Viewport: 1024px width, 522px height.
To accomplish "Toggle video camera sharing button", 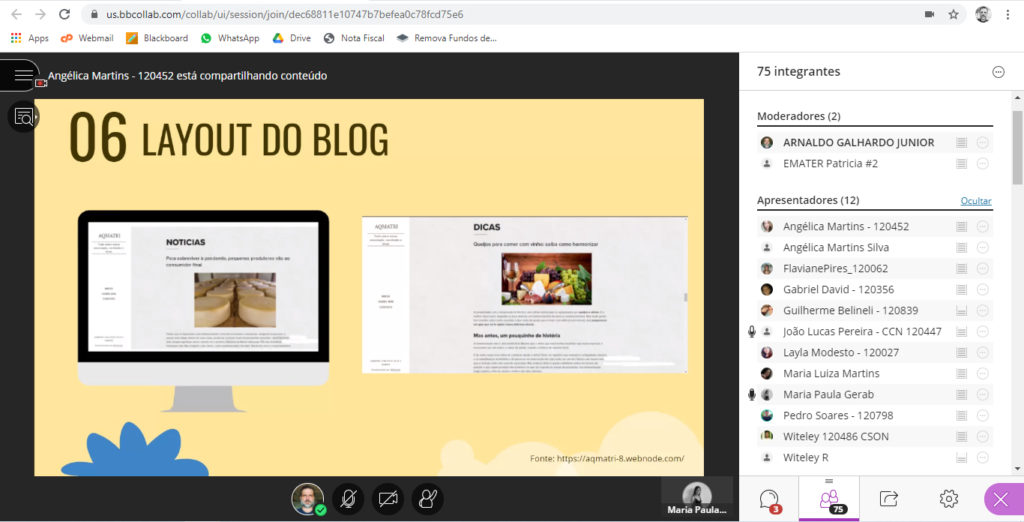I will [388, 498].
